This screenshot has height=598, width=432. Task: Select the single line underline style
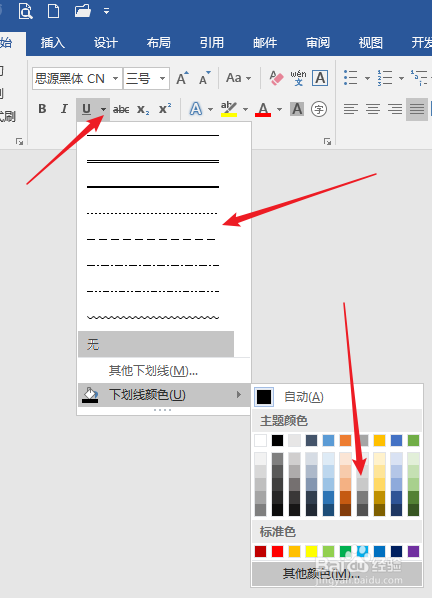click(153, 135)
